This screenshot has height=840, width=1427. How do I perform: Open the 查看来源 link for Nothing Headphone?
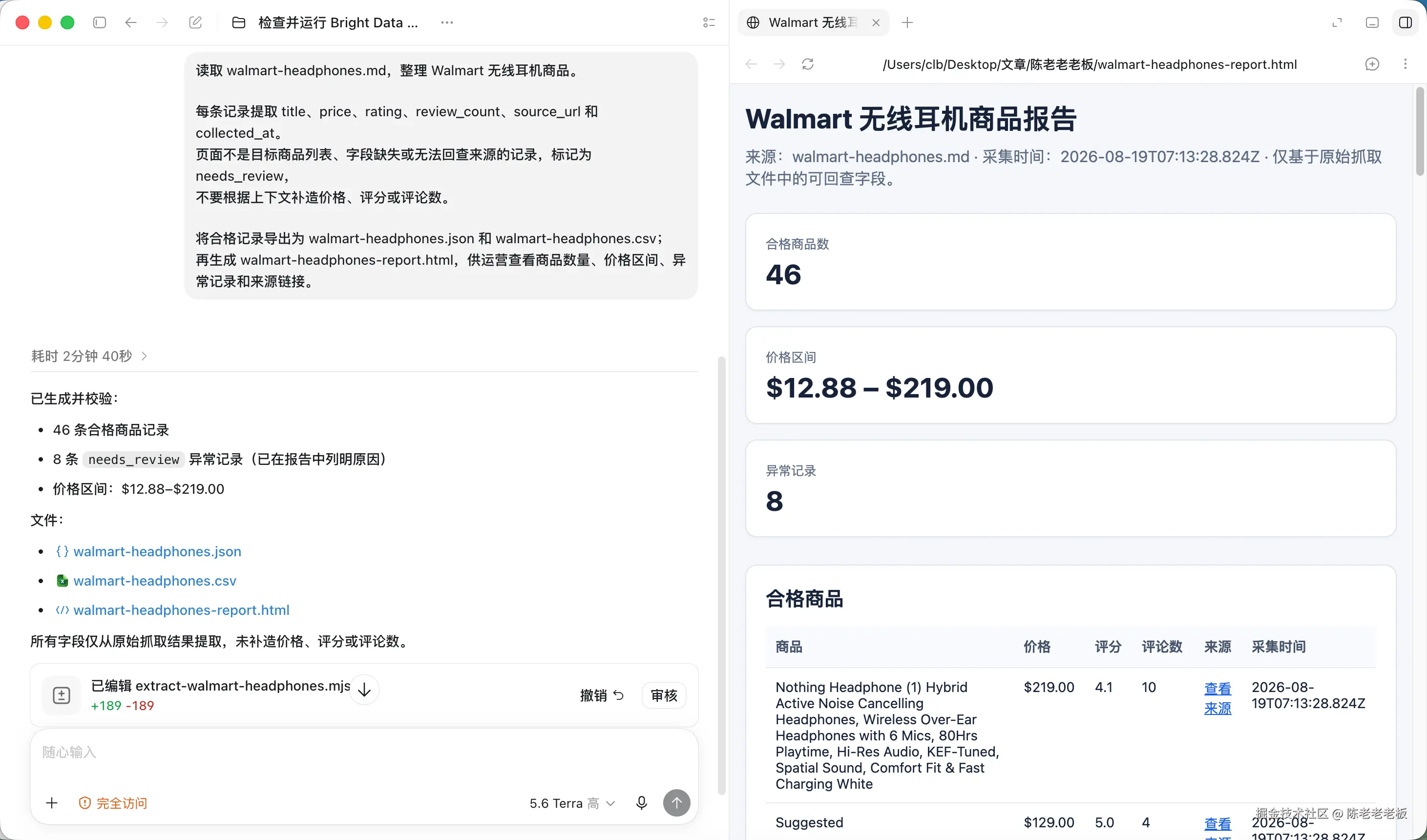coord(1217,698)
